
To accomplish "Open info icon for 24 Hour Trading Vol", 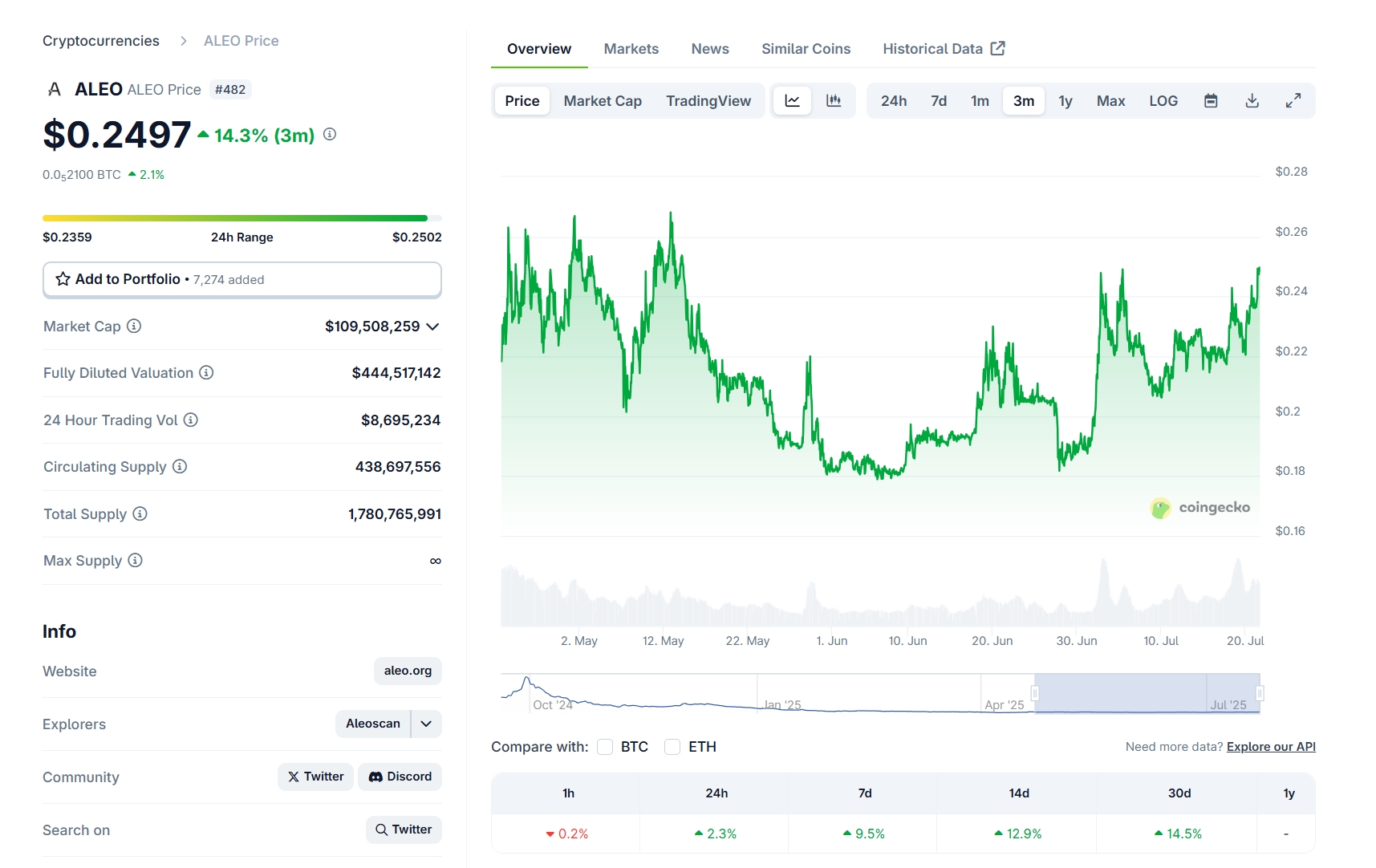I will pos(190,420).
